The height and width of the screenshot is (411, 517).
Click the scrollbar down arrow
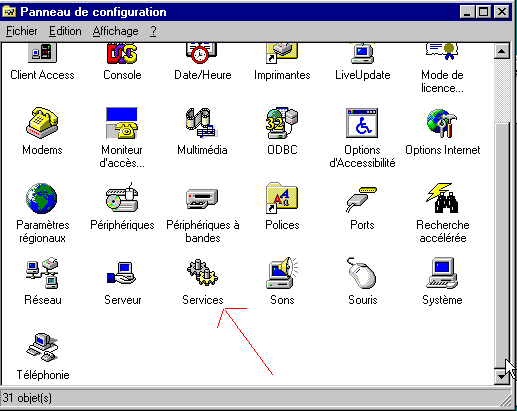point(502,376)
